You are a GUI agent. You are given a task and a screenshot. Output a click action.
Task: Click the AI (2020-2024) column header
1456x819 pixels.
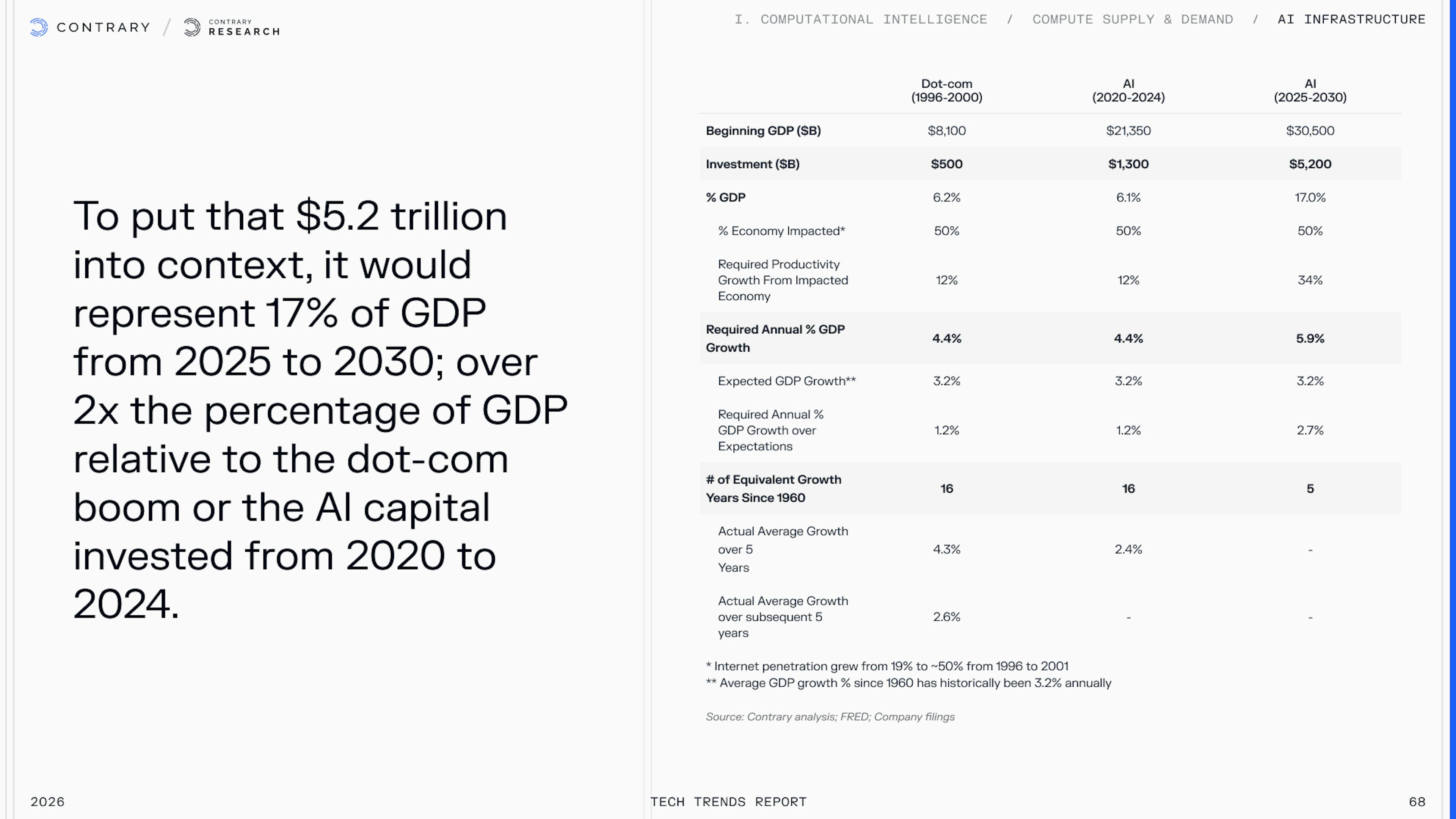tap(1128, 91)
